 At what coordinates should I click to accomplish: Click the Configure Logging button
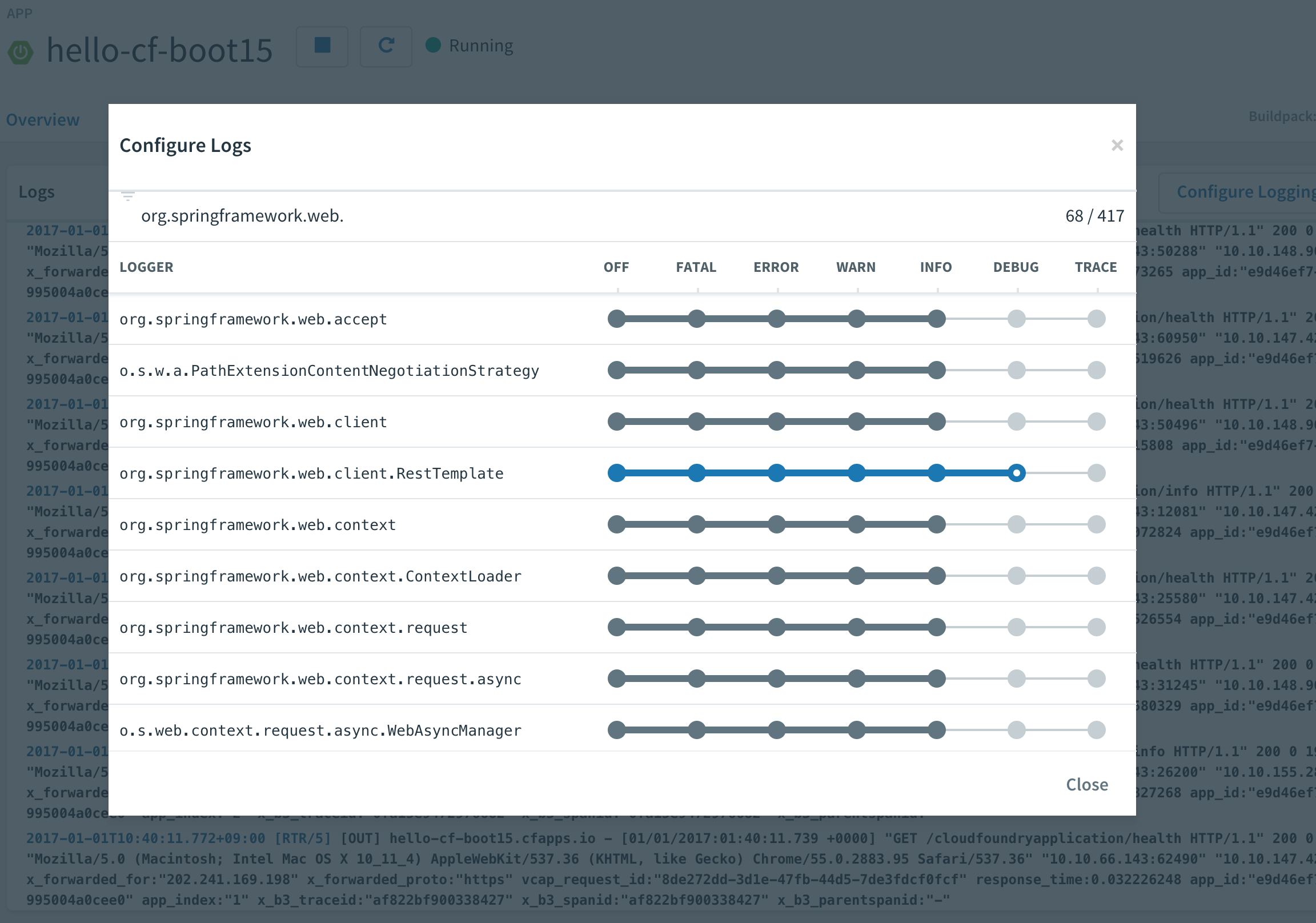tap(1244, 192)
